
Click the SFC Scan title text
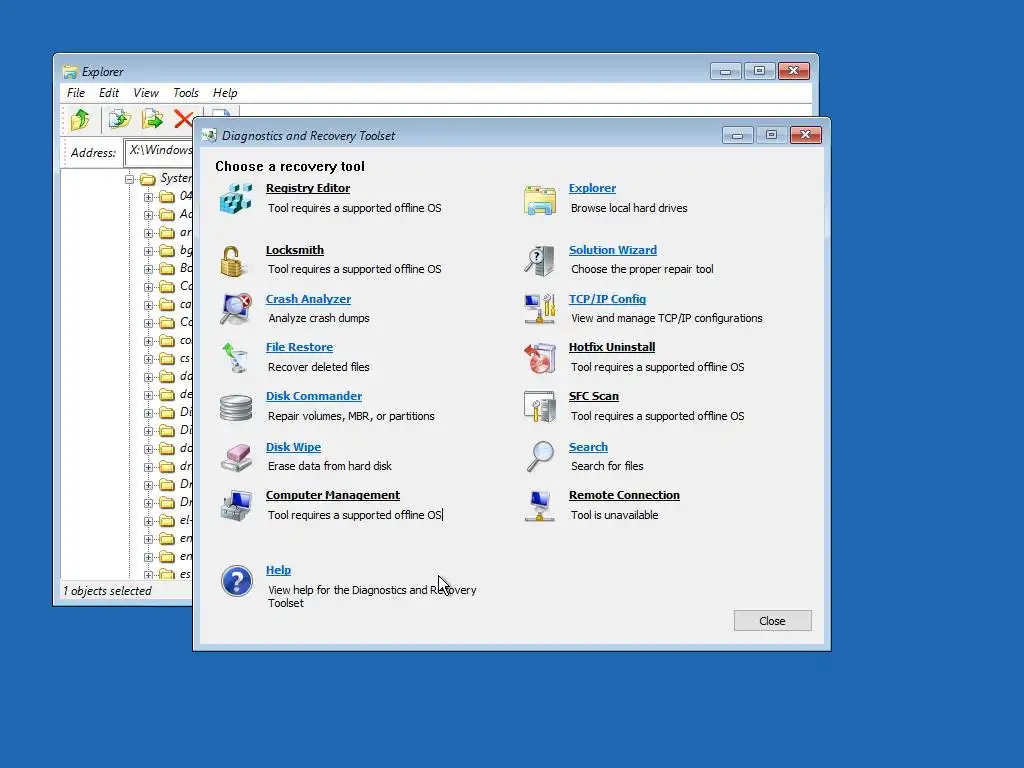[x=594, y=396]
